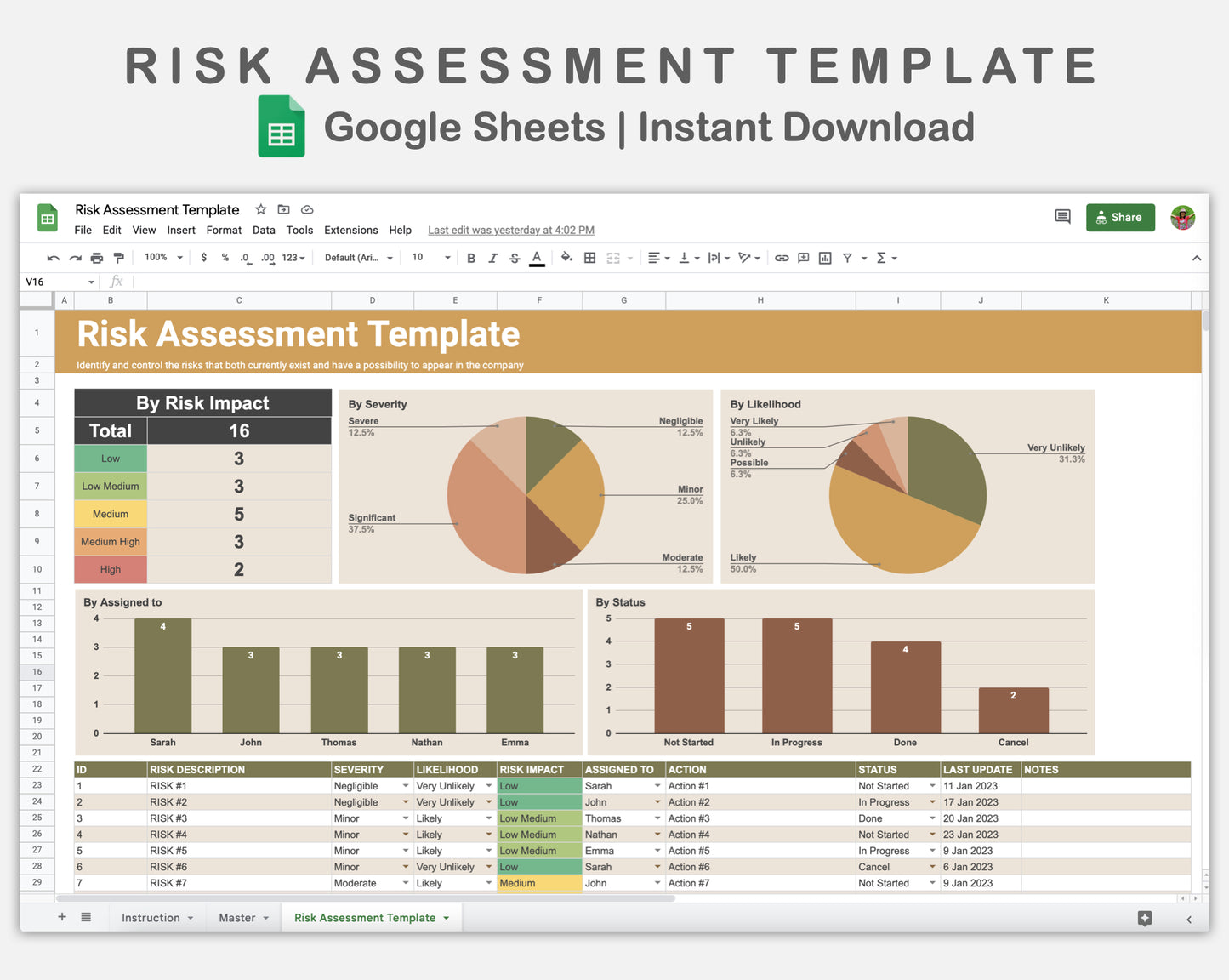The image size is (1229, 980).
Task: Open the Data menu
Action: pos(264,230)
